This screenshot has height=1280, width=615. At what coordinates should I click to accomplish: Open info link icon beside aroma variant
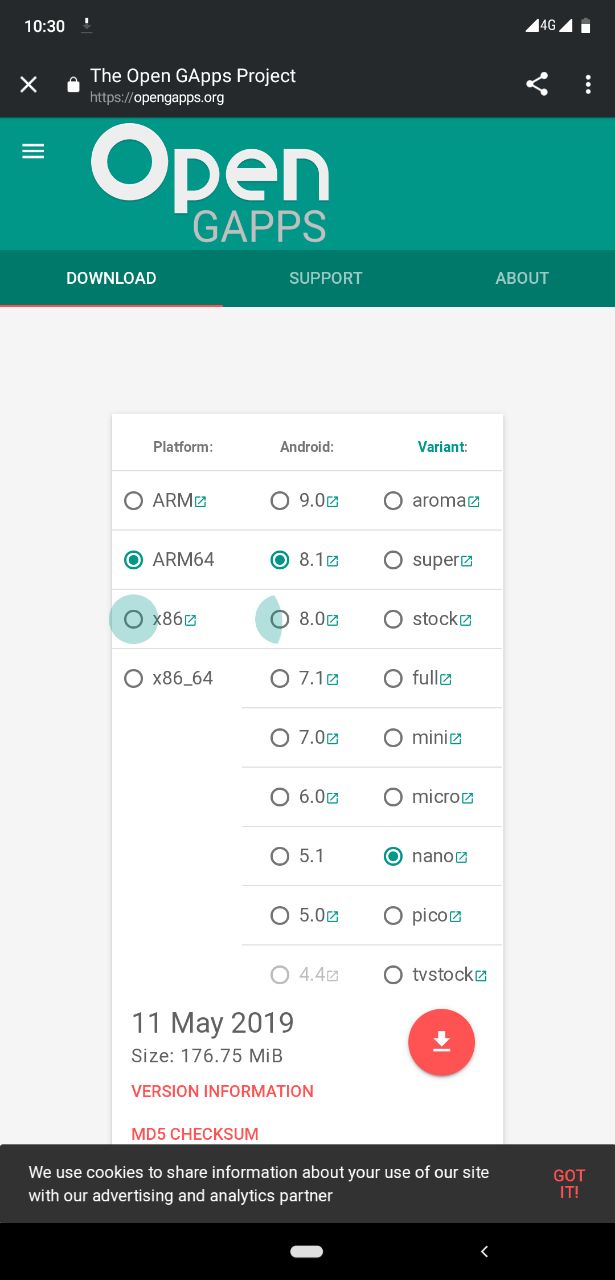(473, 502)
